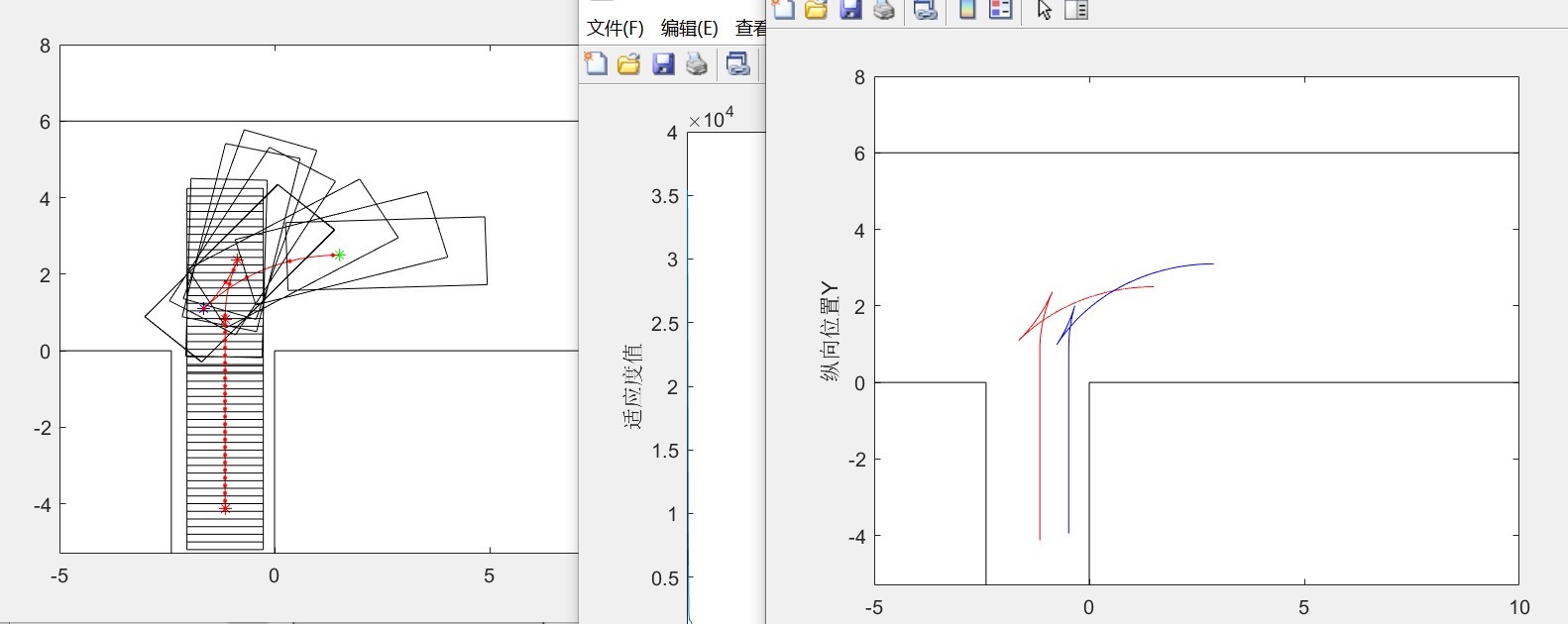Open Property Inspector icon in right window toolbar
1568x624 pixels.
click(1076, 9)
